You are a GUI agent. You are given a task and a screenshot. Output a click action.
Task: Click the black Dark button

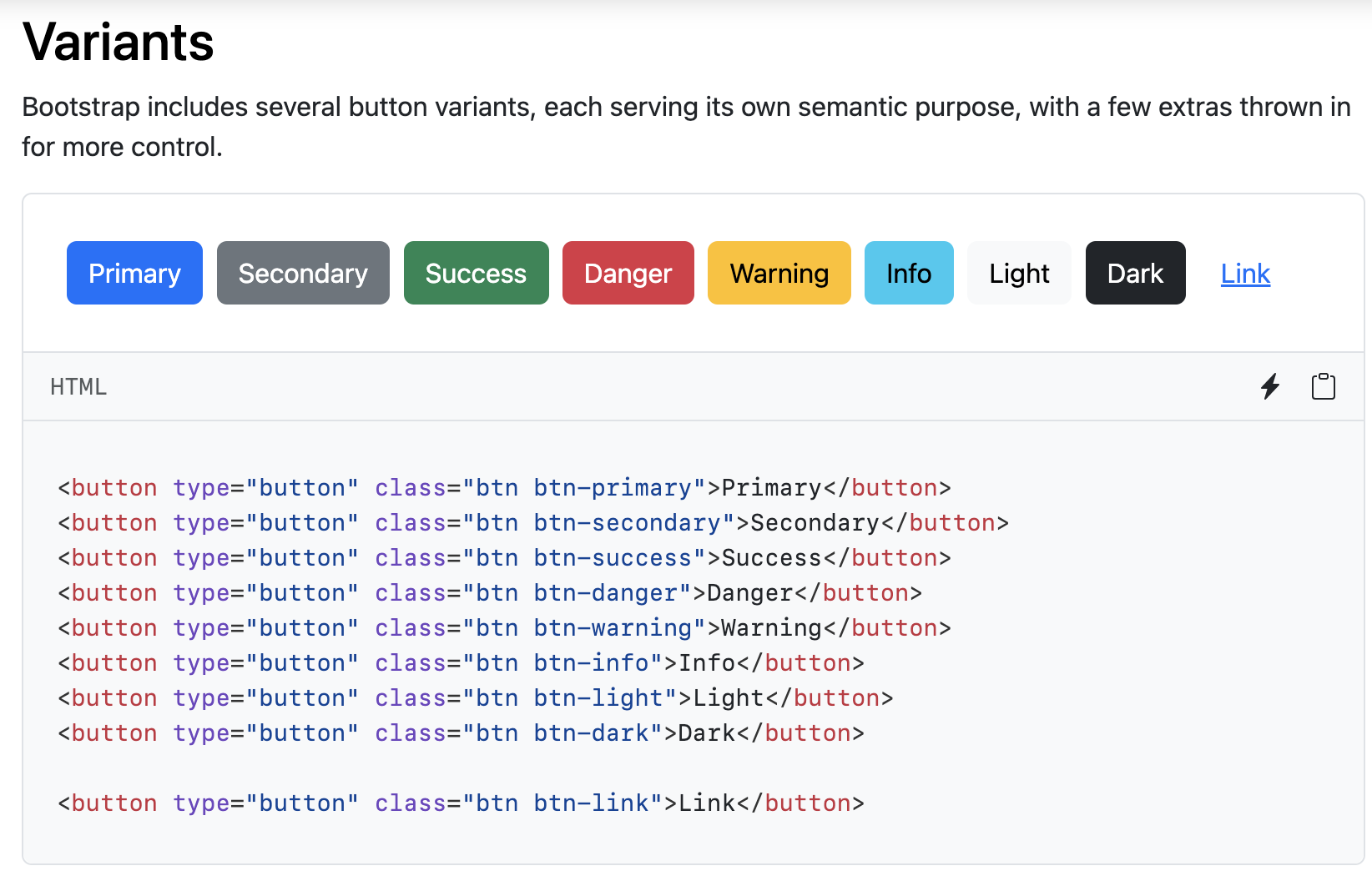coord(1135,273)
